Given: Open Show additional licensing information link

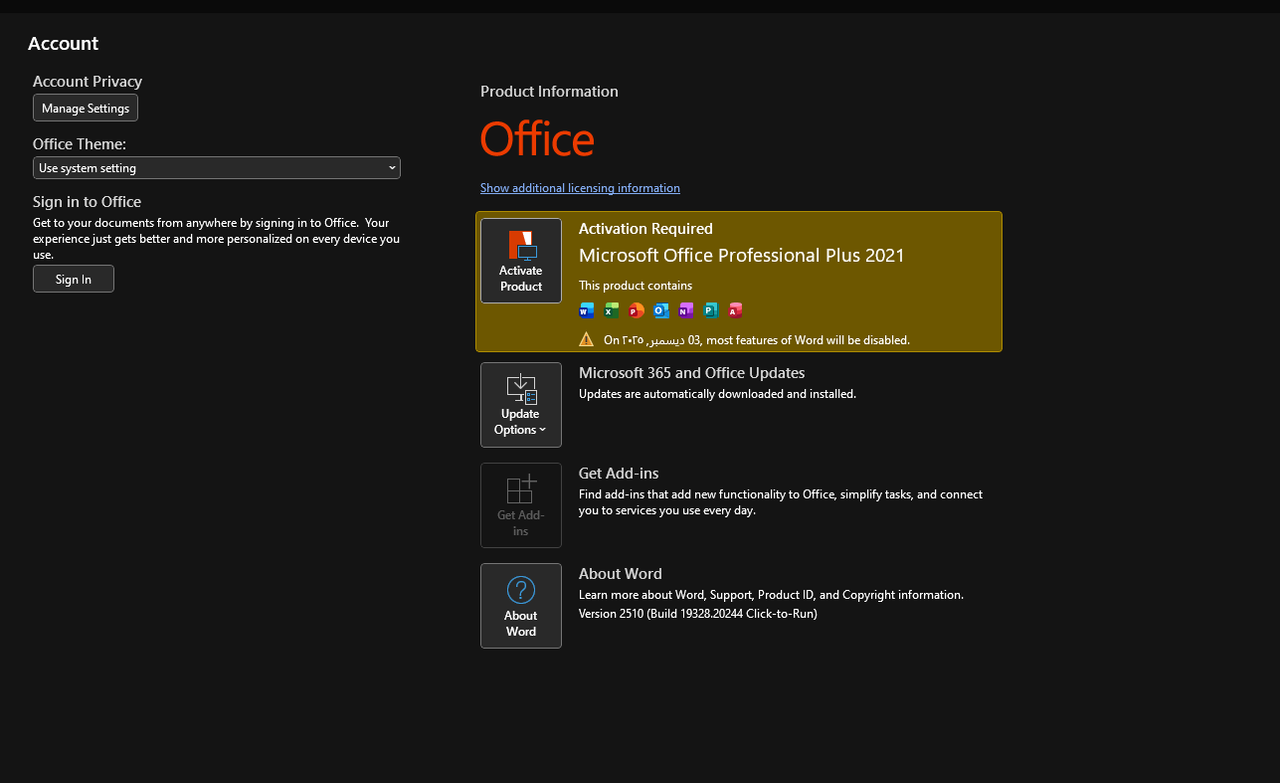Looking at the screenshot, I should [580, 188].
